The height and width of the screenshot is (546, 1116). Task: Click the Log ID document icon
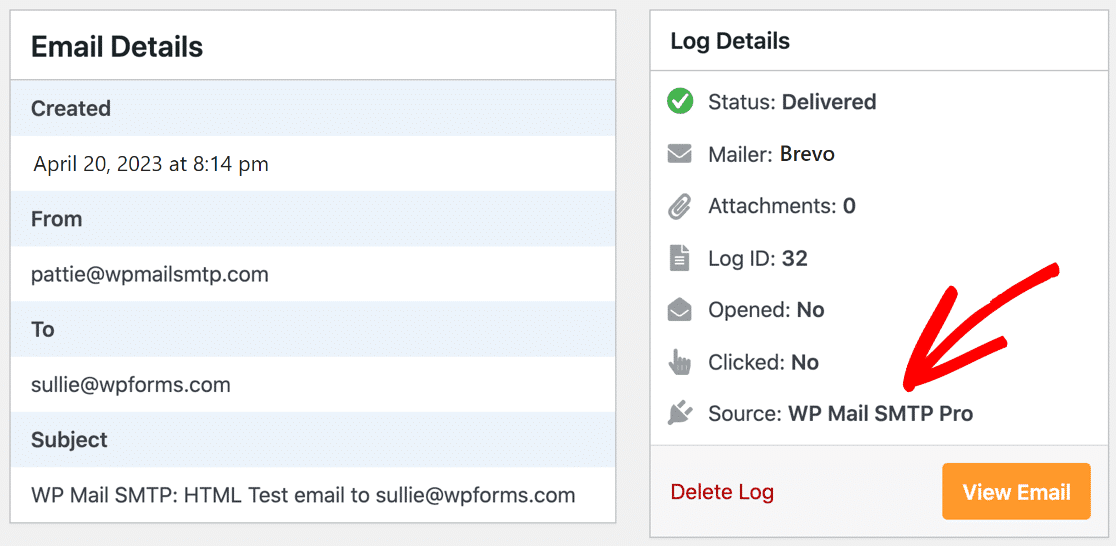(680, 258)
